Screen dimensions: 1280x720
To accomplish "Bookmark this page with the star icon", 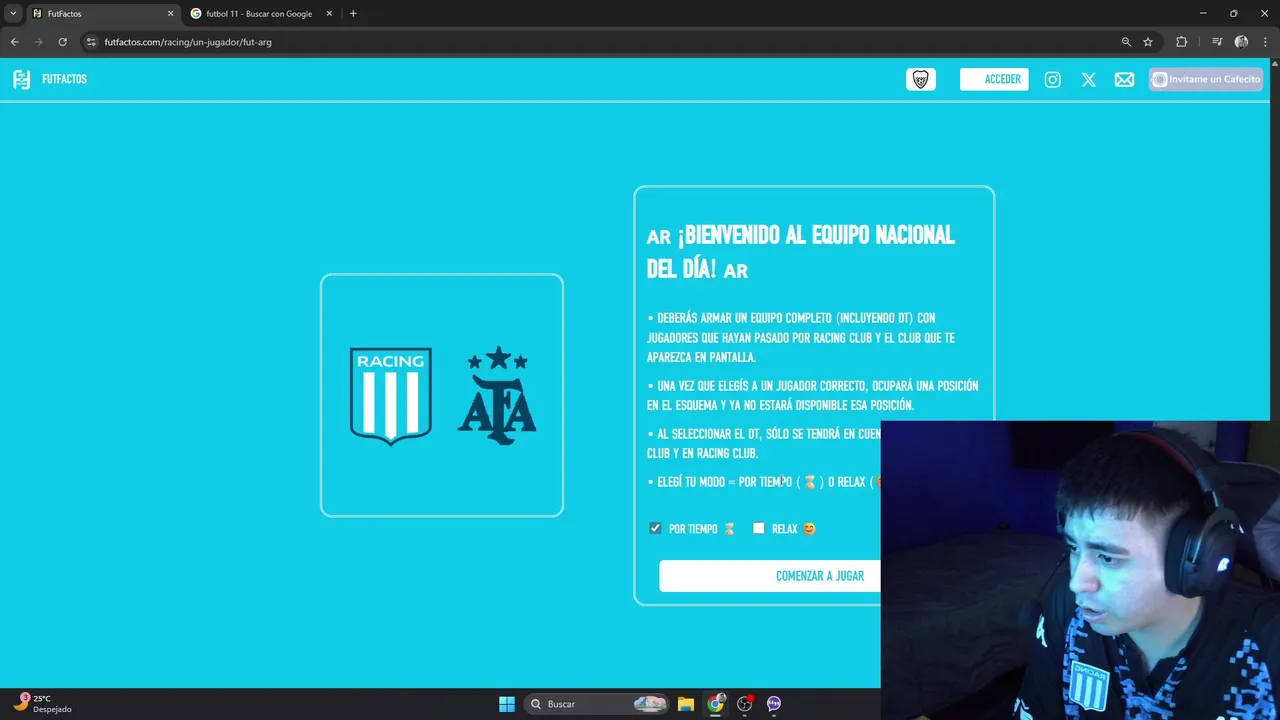I will [x=1148, y=42].
